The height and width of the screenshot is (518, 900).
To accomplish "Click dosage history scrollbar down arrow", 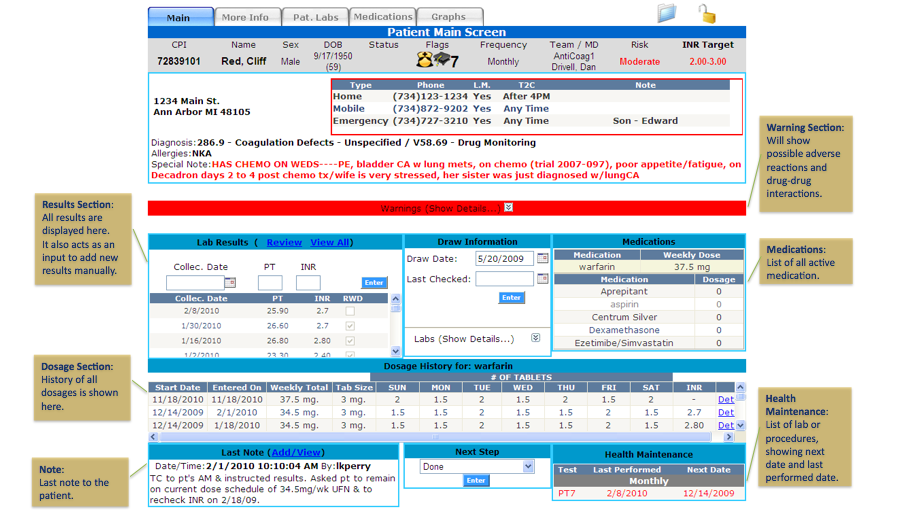I will (x=740, y=426).
